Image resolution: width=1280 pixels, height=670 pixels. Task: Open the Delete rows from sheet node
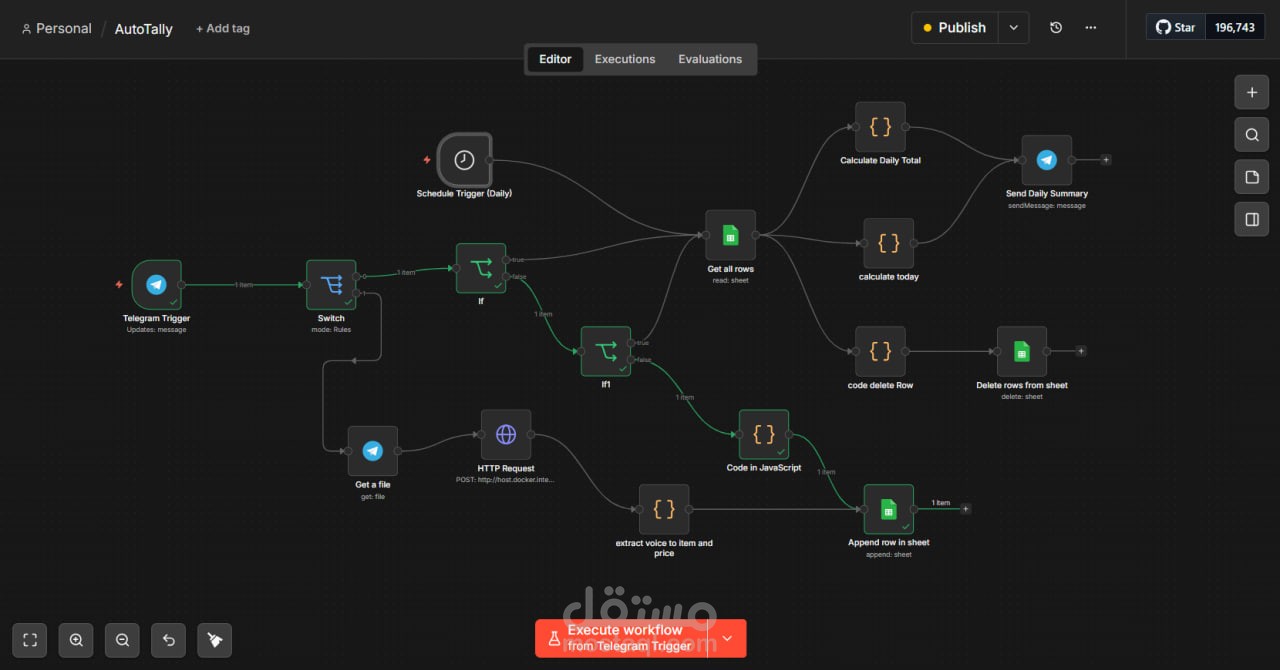click(1022, 351)
